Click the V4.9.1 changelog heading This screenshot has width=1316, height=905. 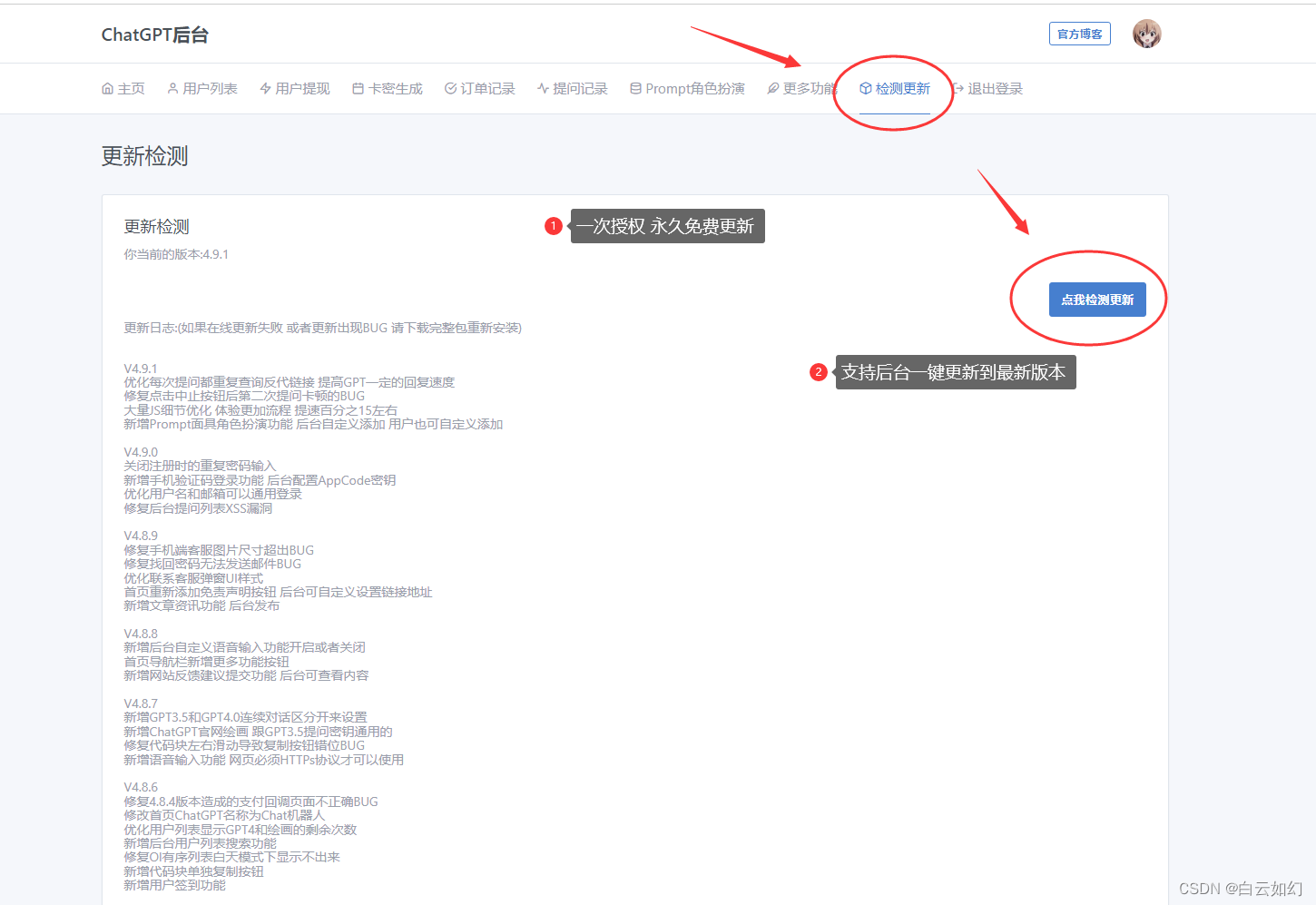tap(141, 369)
